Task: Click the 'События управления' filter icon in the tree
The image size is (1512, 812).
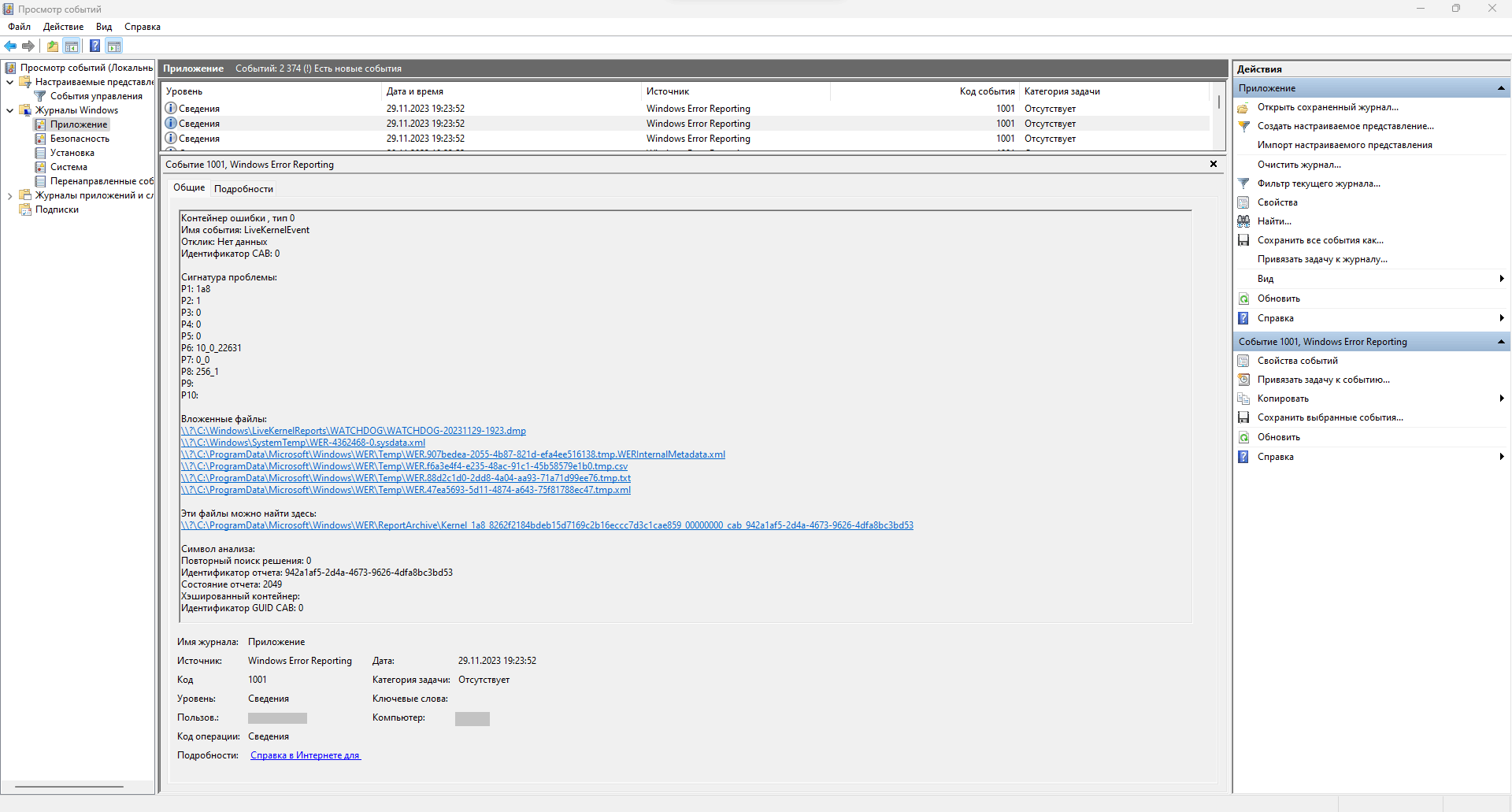Action: pyautogui.click(x=40, y=96)
